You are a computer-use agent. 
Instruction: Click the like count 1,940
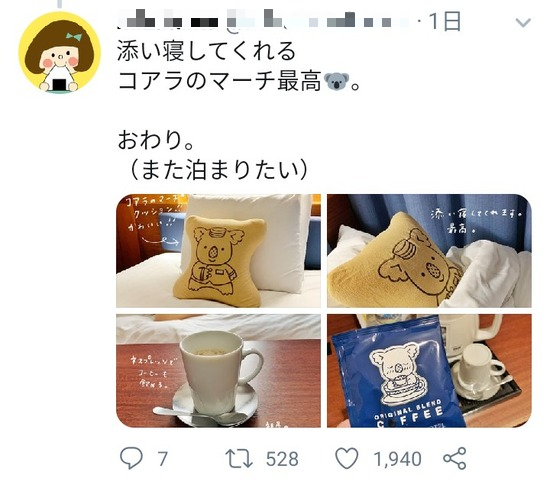(397, 459)
